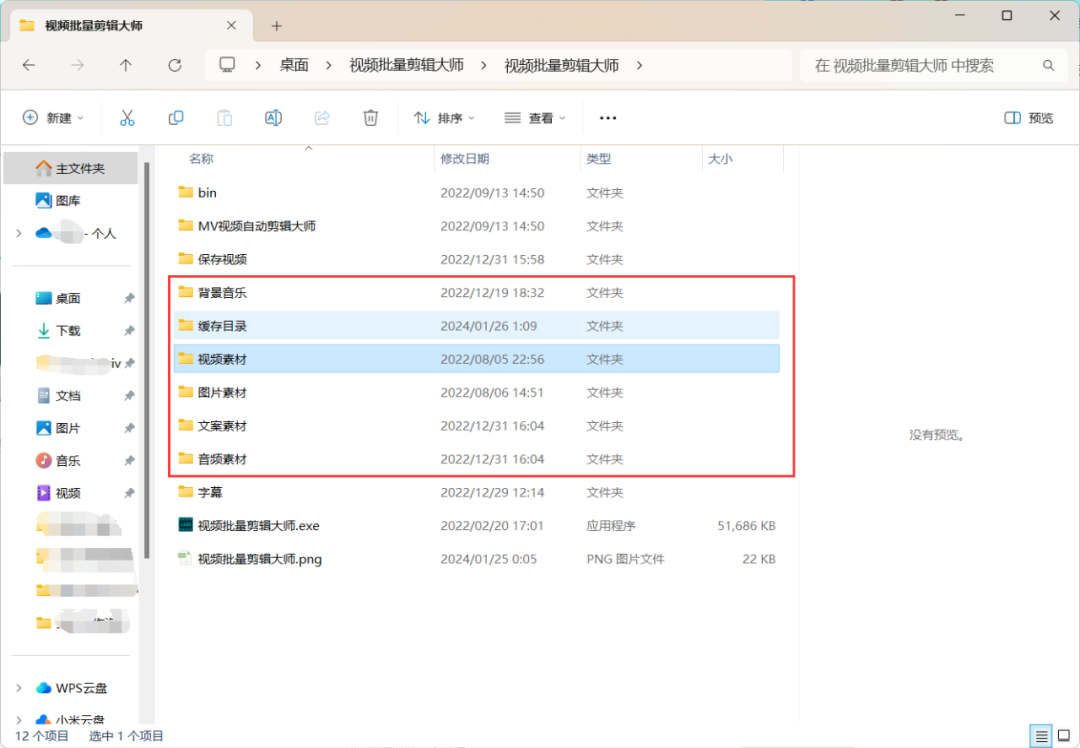Select the bin folder
The image size is (1080, 748).
(476, 193)
